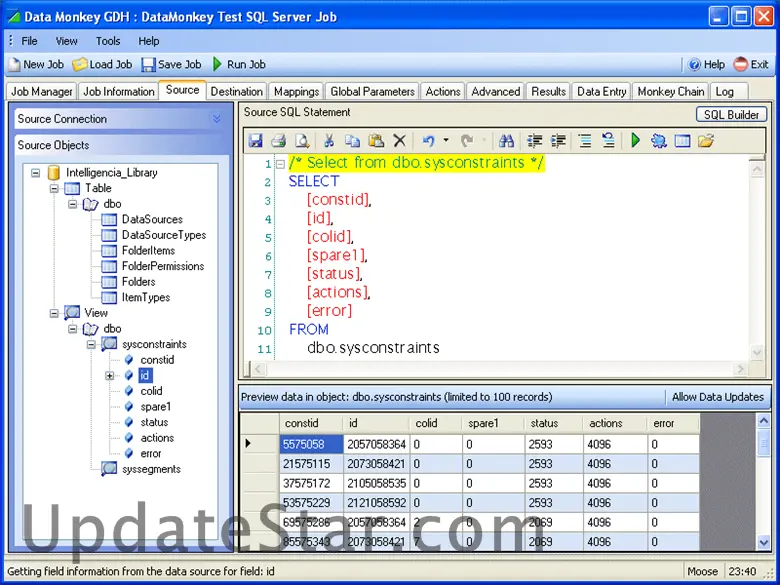The image size is (780, 585).
Task: Open the Advanced tab
Action: (495, 92)
